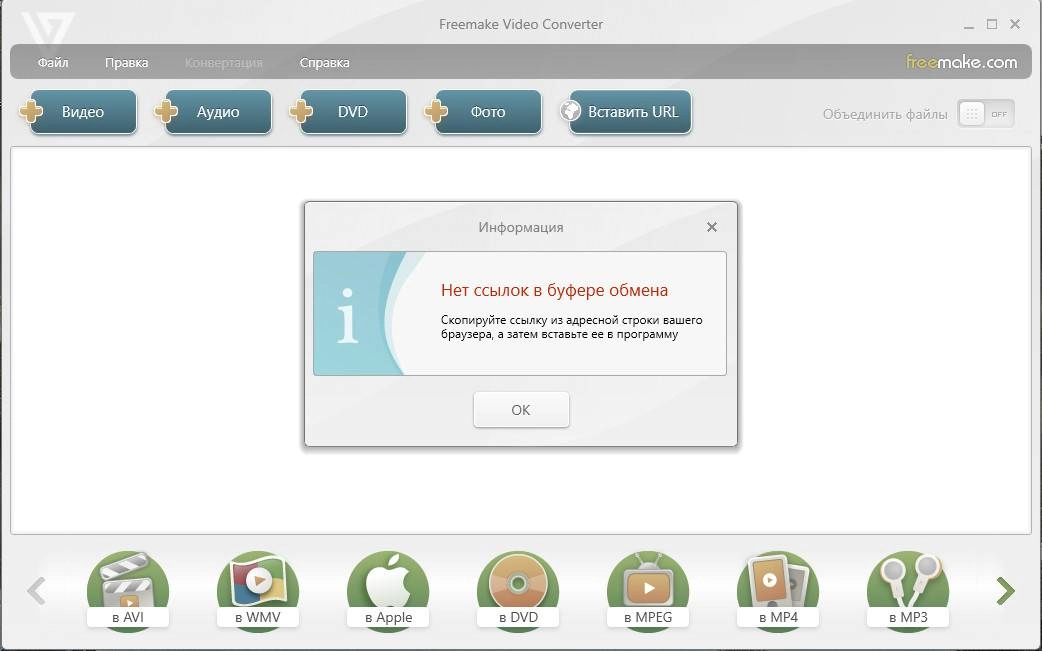Add a video file with Видео button
This screenshot has height=651, width=1042.
point(78,112)
